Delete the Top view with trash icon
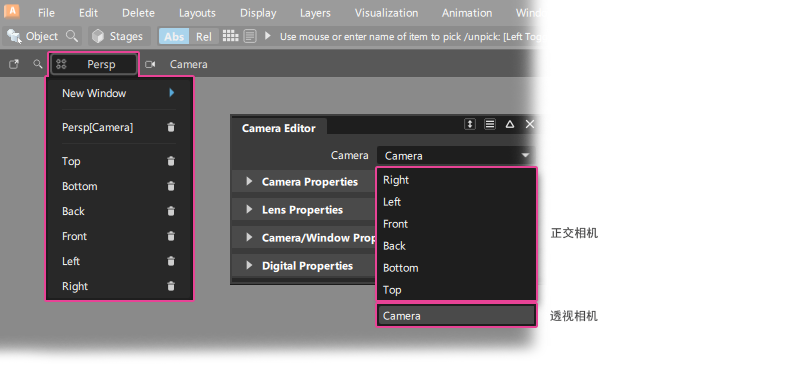Viewport: 800px width, 378px height. coord(171,161)
